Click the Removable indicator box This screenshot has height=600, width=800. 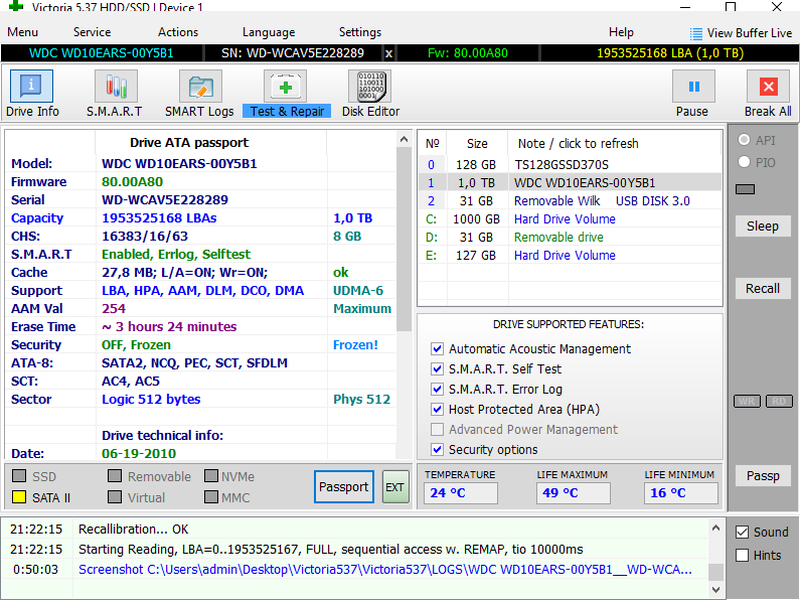[115, 476]
